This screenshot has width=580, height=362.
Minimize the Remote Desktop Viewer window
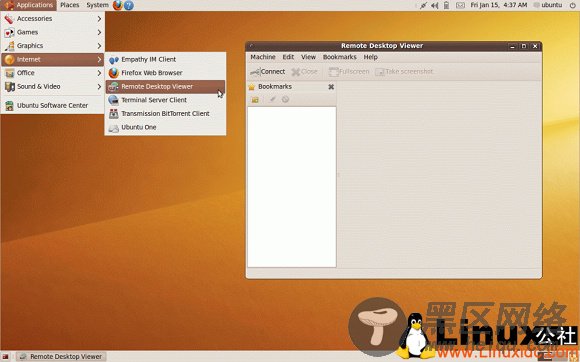[512, 46]
